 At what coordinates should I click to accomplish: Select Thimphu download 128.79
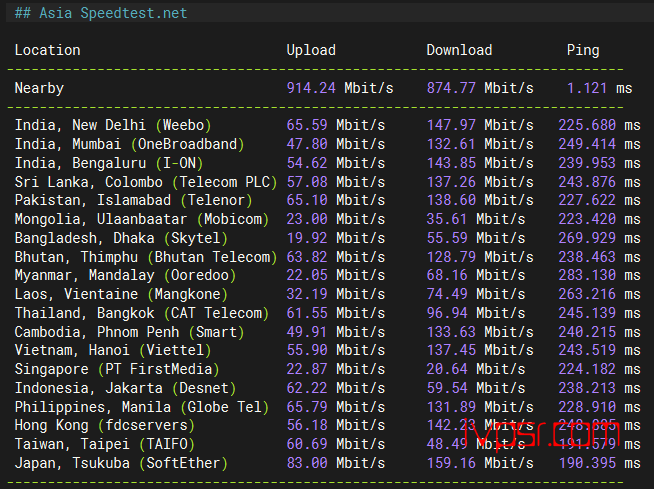point(451,257)
